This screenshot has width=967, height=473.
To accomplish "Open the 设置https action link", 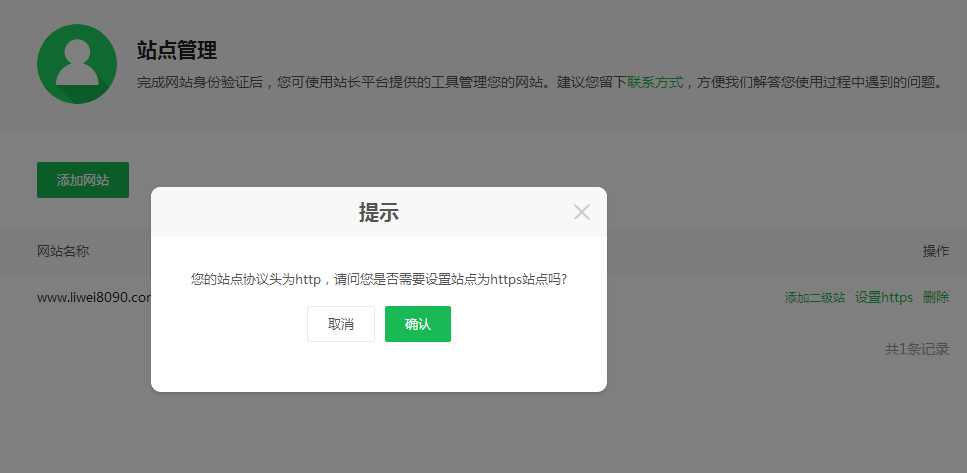I will click(884, 297).
